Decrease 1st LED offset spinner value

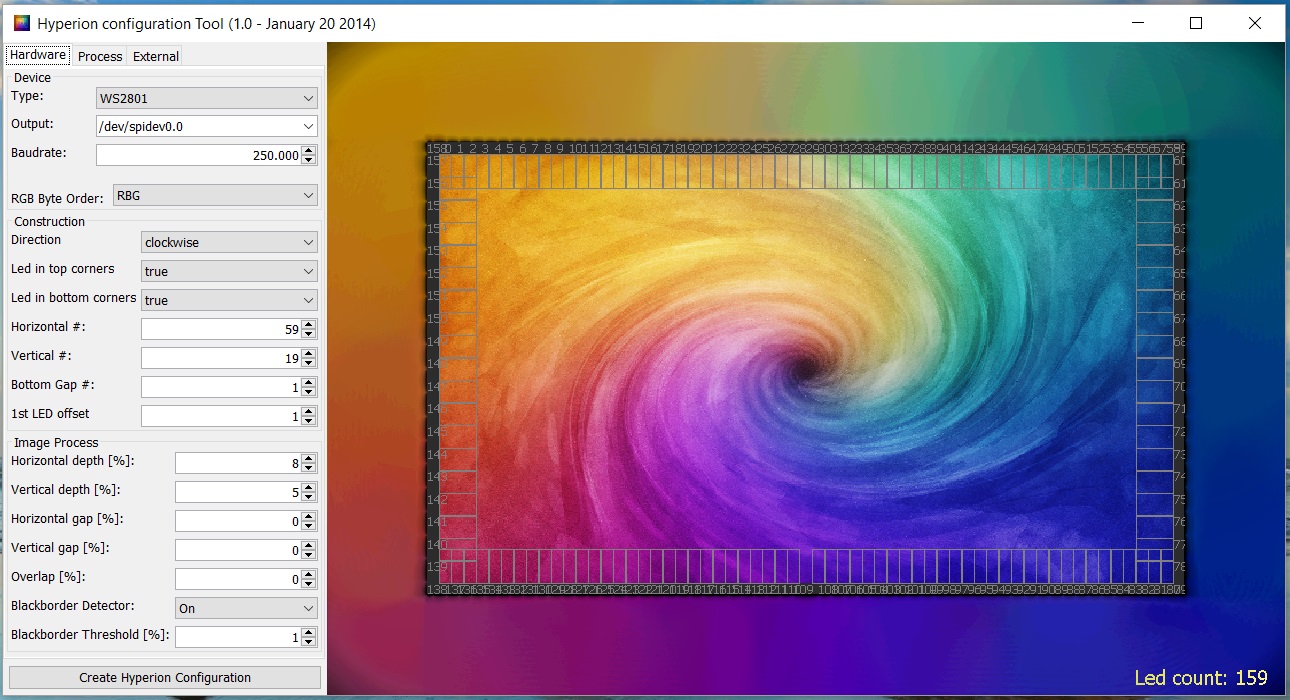[309, 420]
